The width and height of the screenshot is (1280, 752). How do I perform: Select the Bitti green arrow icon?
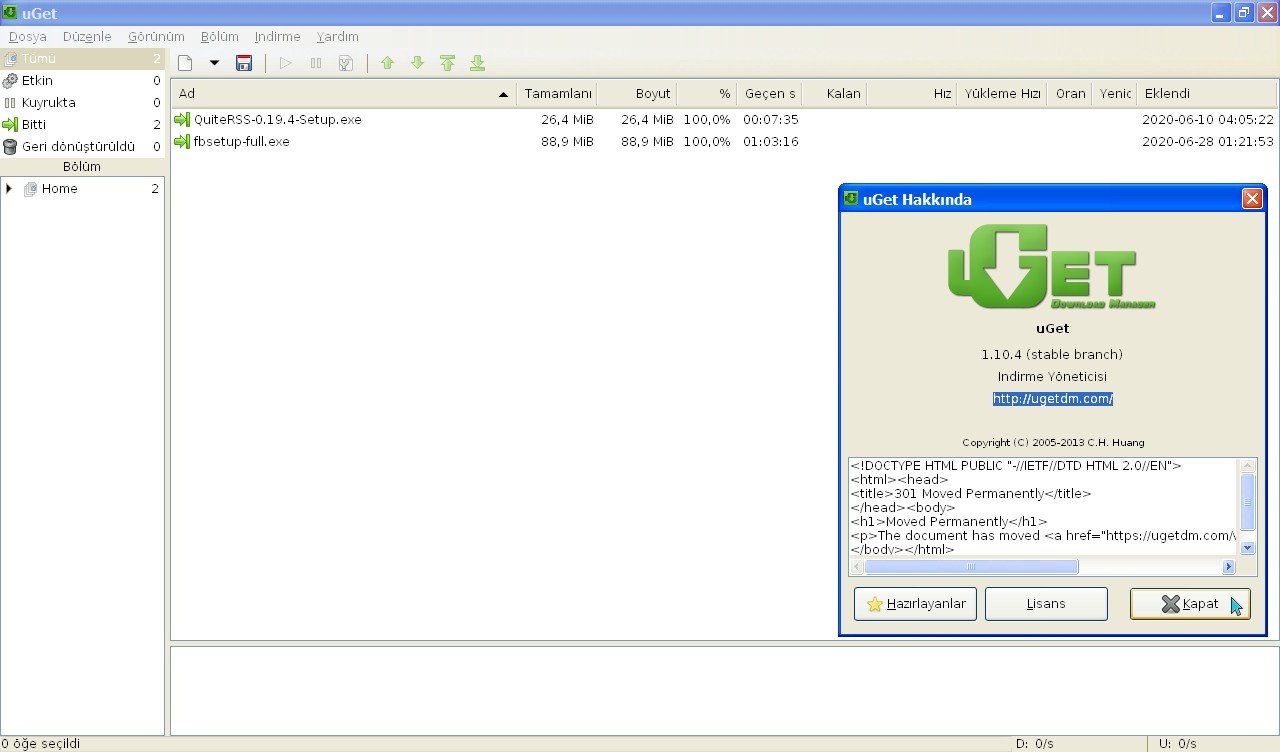tap(10, 125)
